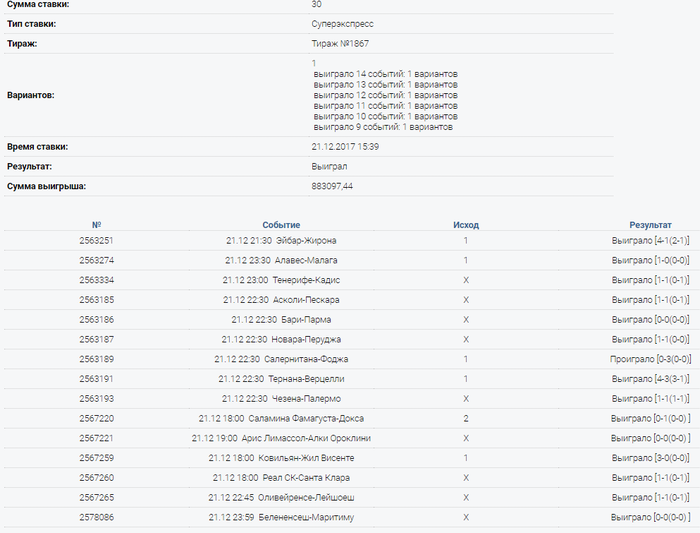The width and height of the screenshot is (700, 533).
Task: Select the Суперэкспресс bet type value
Action: pos(342,24)
